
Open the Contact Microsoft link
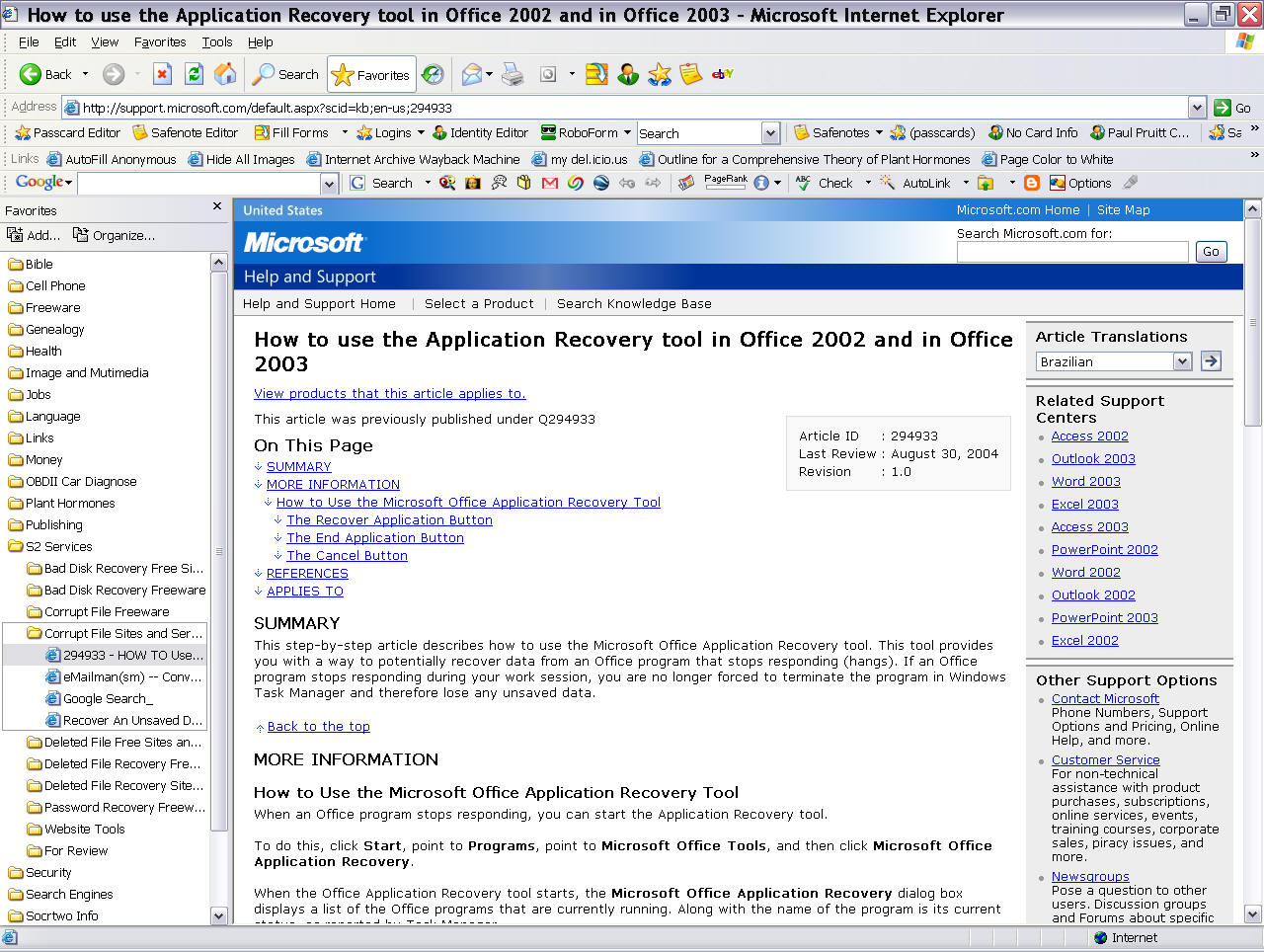tap(1105, 698)
